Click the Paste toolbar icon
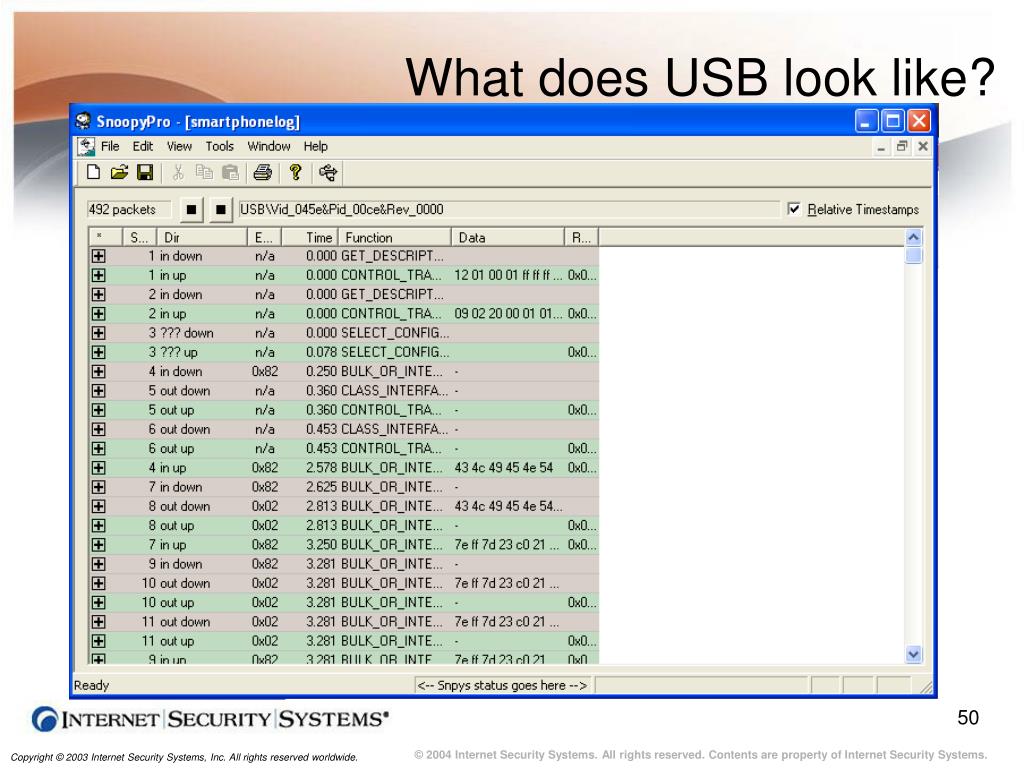Viewport: 1024px width, 768px height. point(230,172)
